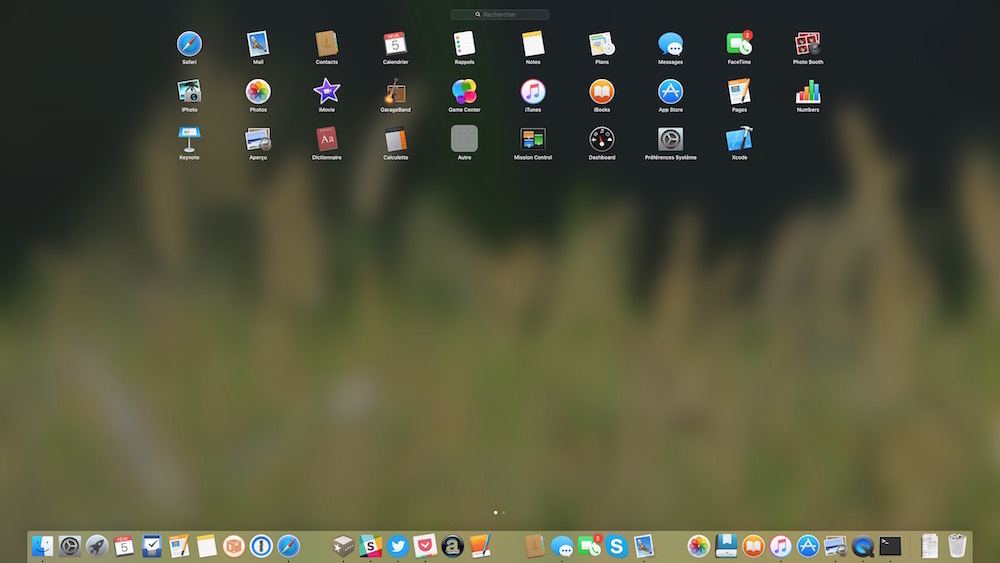
Task: Open Twitter in the Dock
Action: pyautogui.click(x=398, y=546)
